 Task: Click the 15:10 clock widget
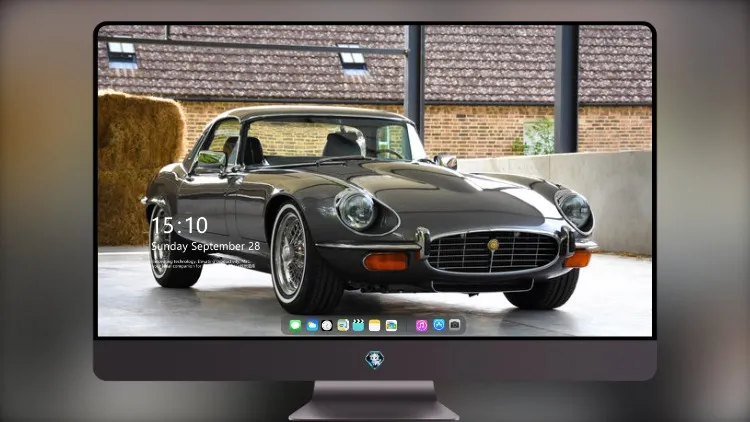(x=179, y=225)
